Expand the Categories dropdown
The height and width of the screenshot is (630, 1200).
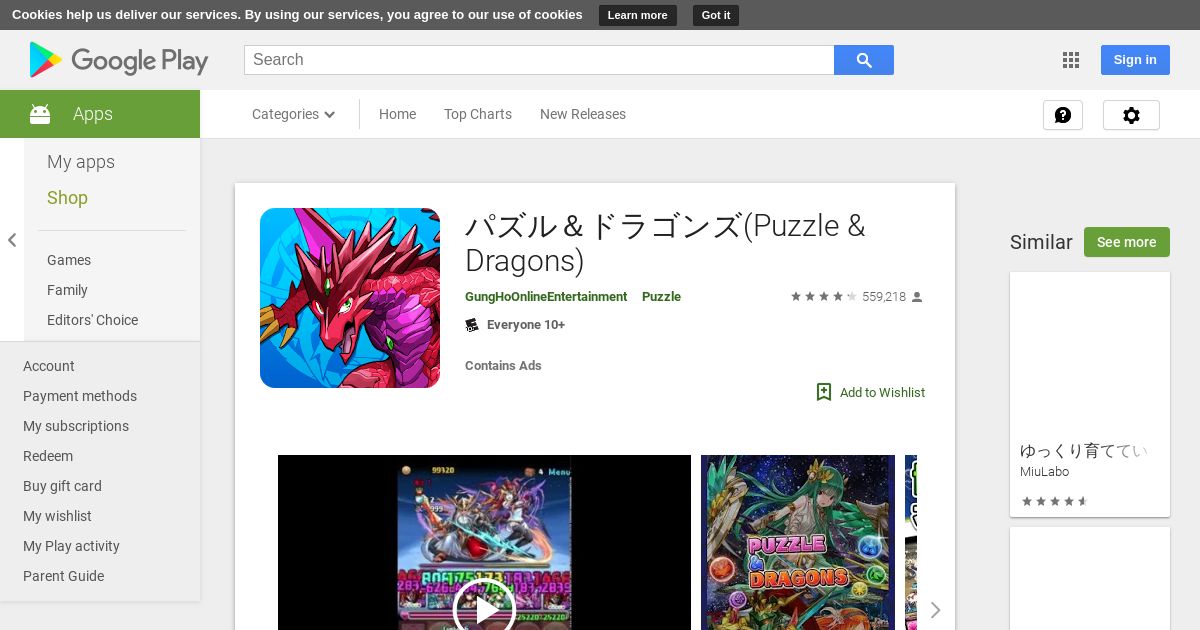[x=293, y=114]
